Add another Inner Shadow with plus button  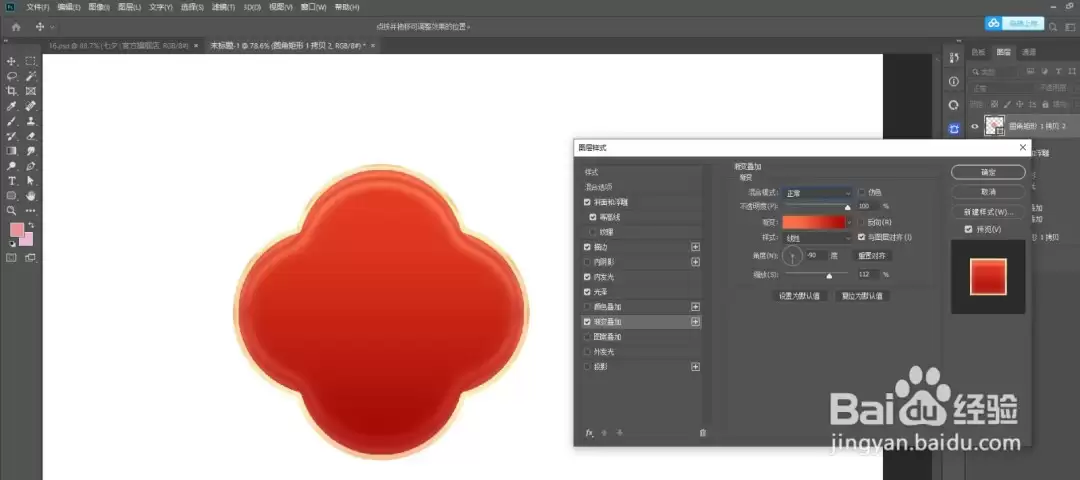click(x=696, y=262)
